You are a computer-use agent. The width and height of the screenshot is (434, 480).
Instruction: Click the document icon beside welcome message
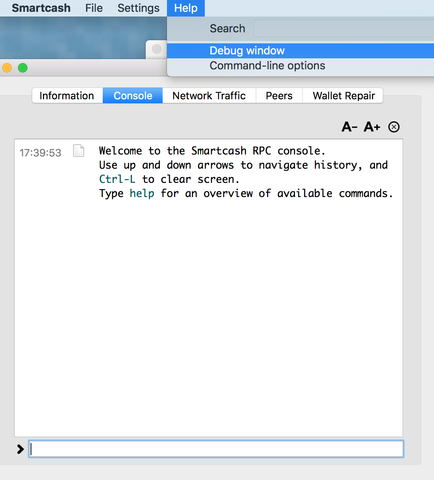point(79,151)
